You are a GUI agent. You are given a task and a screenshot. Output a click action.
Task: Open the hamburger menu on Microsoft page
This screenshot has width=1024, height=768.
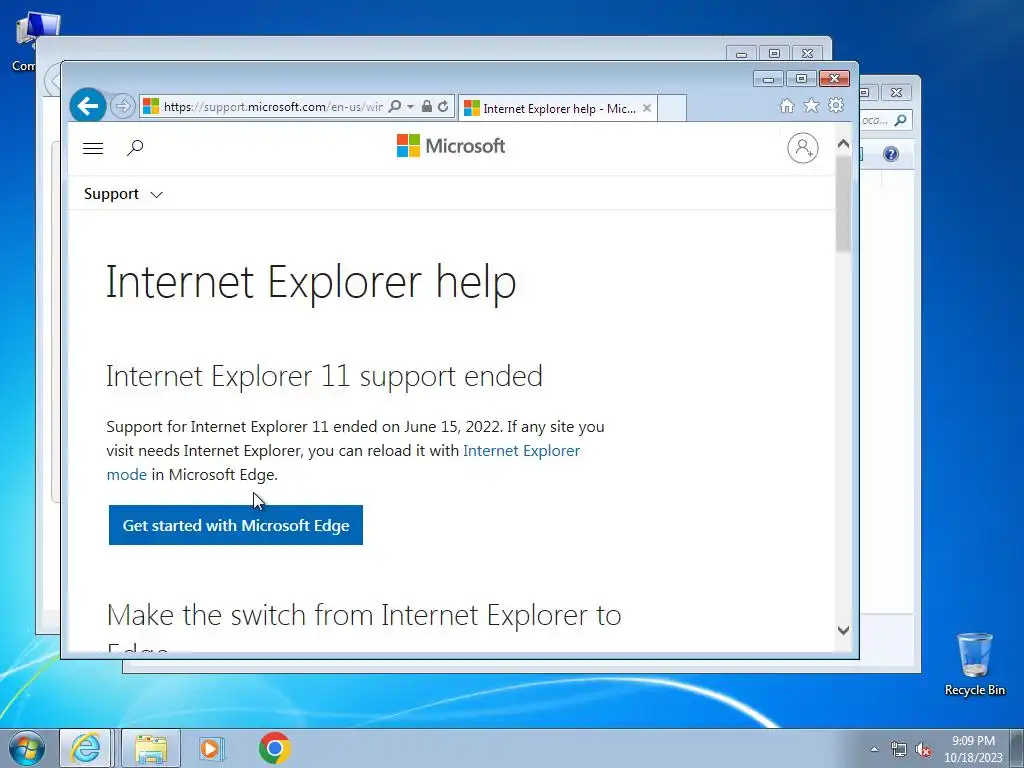(x=93, y=148)
